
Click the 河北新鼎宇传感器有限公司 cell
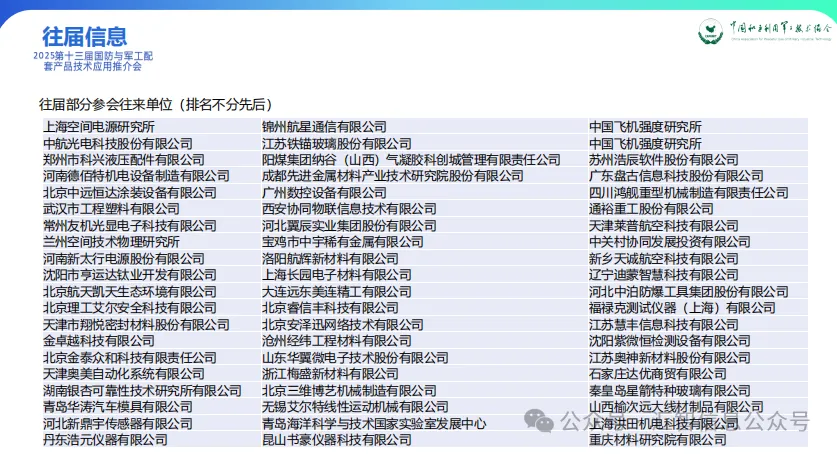click(x=117, y=424)
